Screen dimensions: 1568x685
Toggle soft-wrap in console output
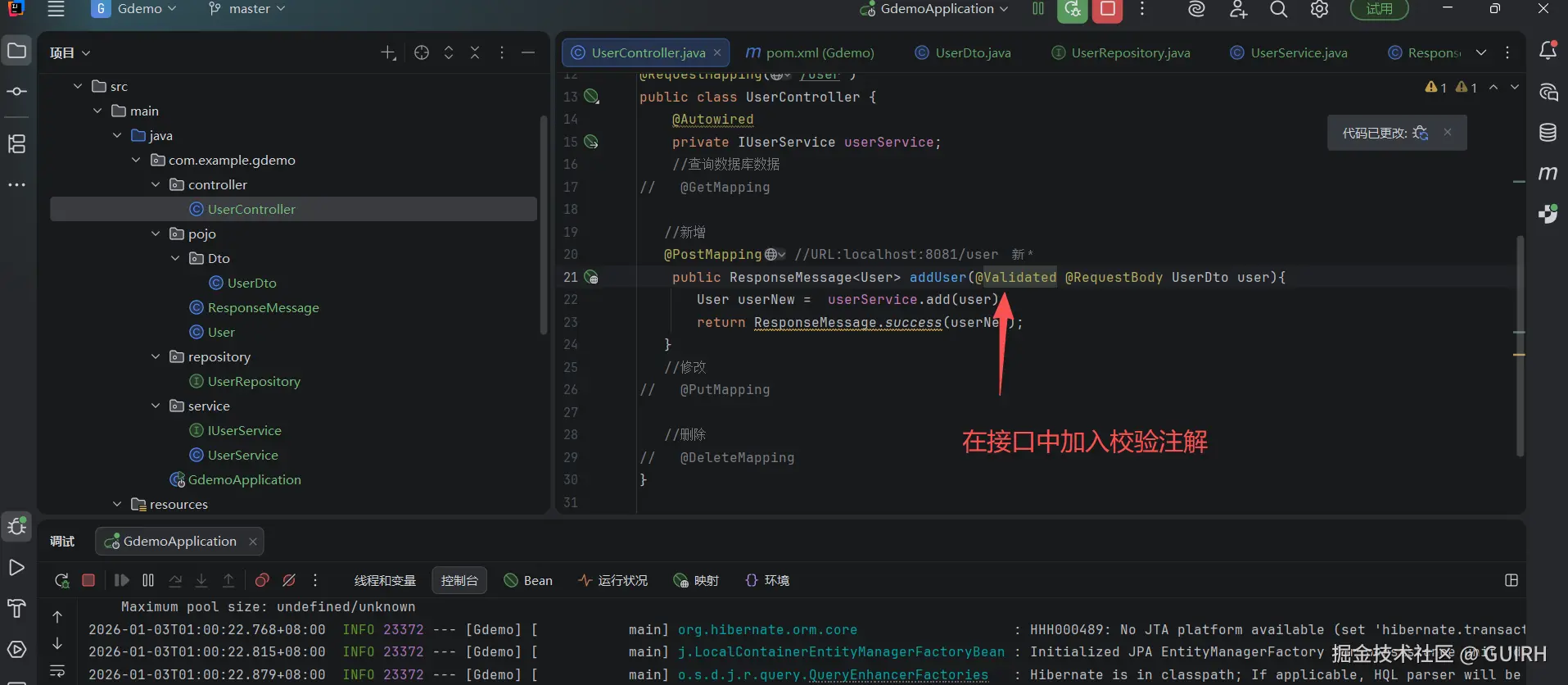(x=57, y=671)
